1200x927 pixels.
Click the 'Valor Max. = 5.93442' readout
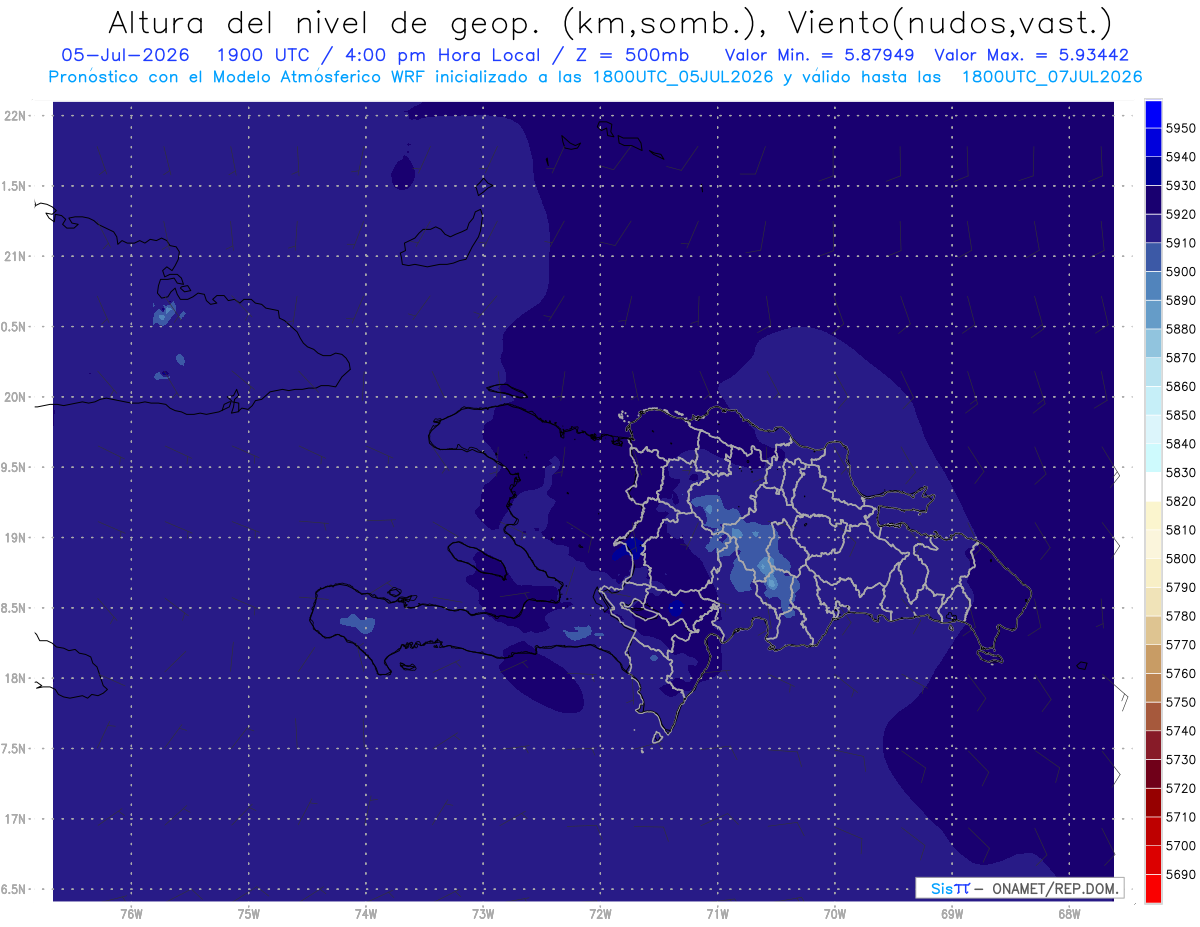tap(1032, 55)
